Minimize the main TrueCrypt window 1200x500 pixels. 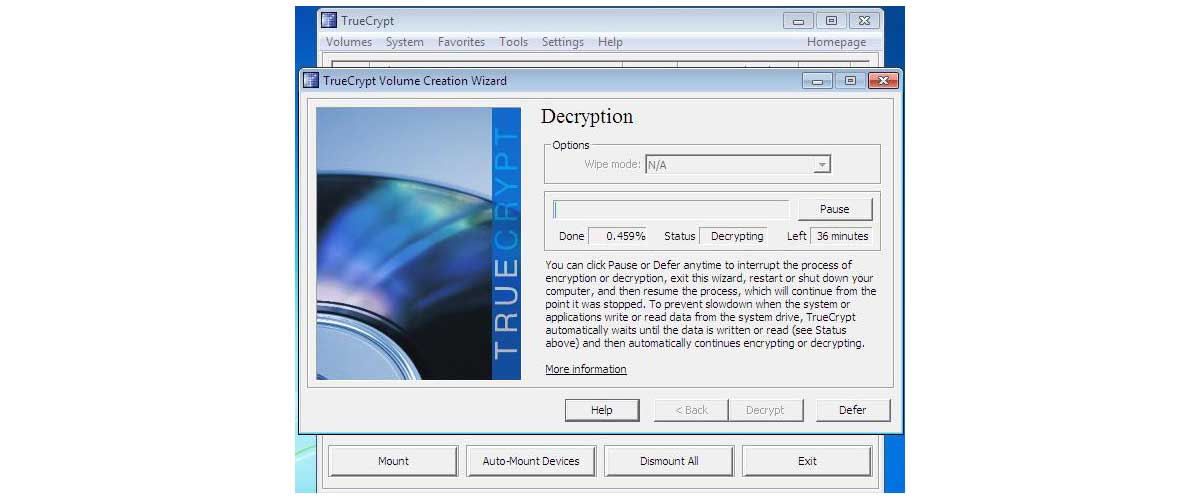[x=800, y=20]
